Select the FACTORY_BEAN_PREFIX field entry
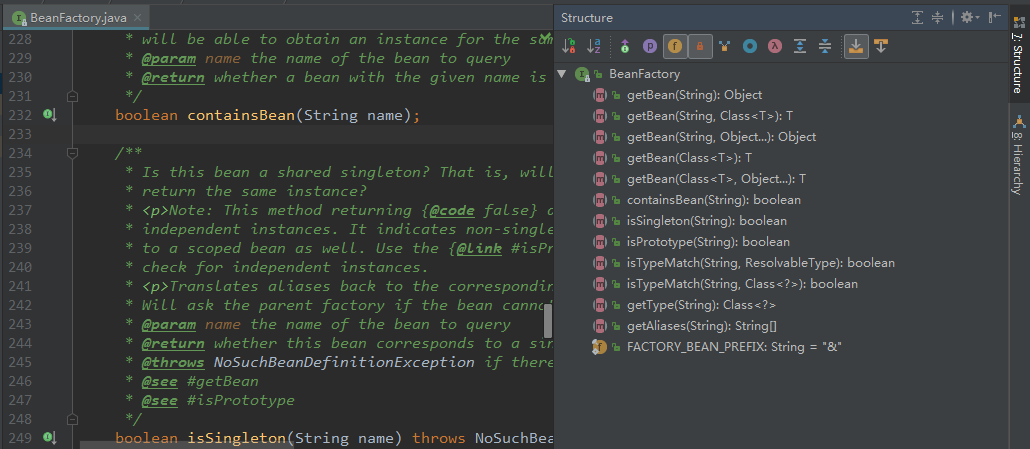This screenshot has width=1030, height=449. coord(733,346)
